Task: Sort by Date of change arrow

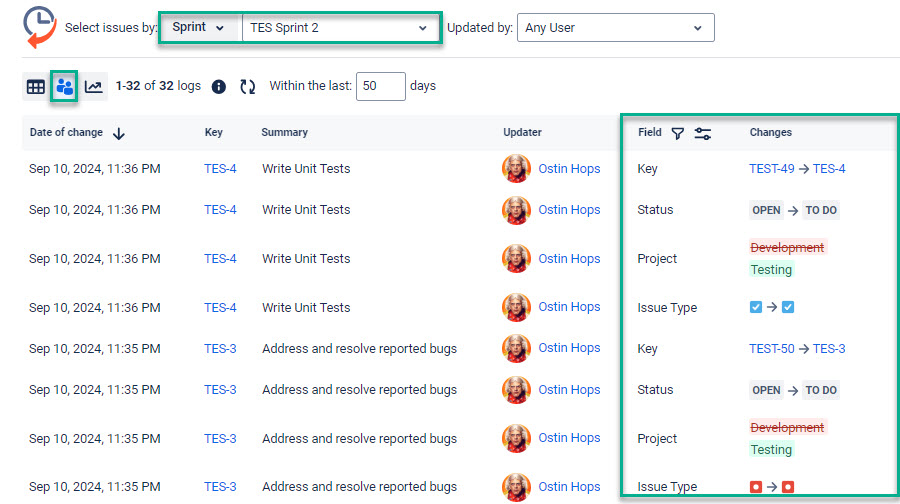Action: click(x=119, y=133)
